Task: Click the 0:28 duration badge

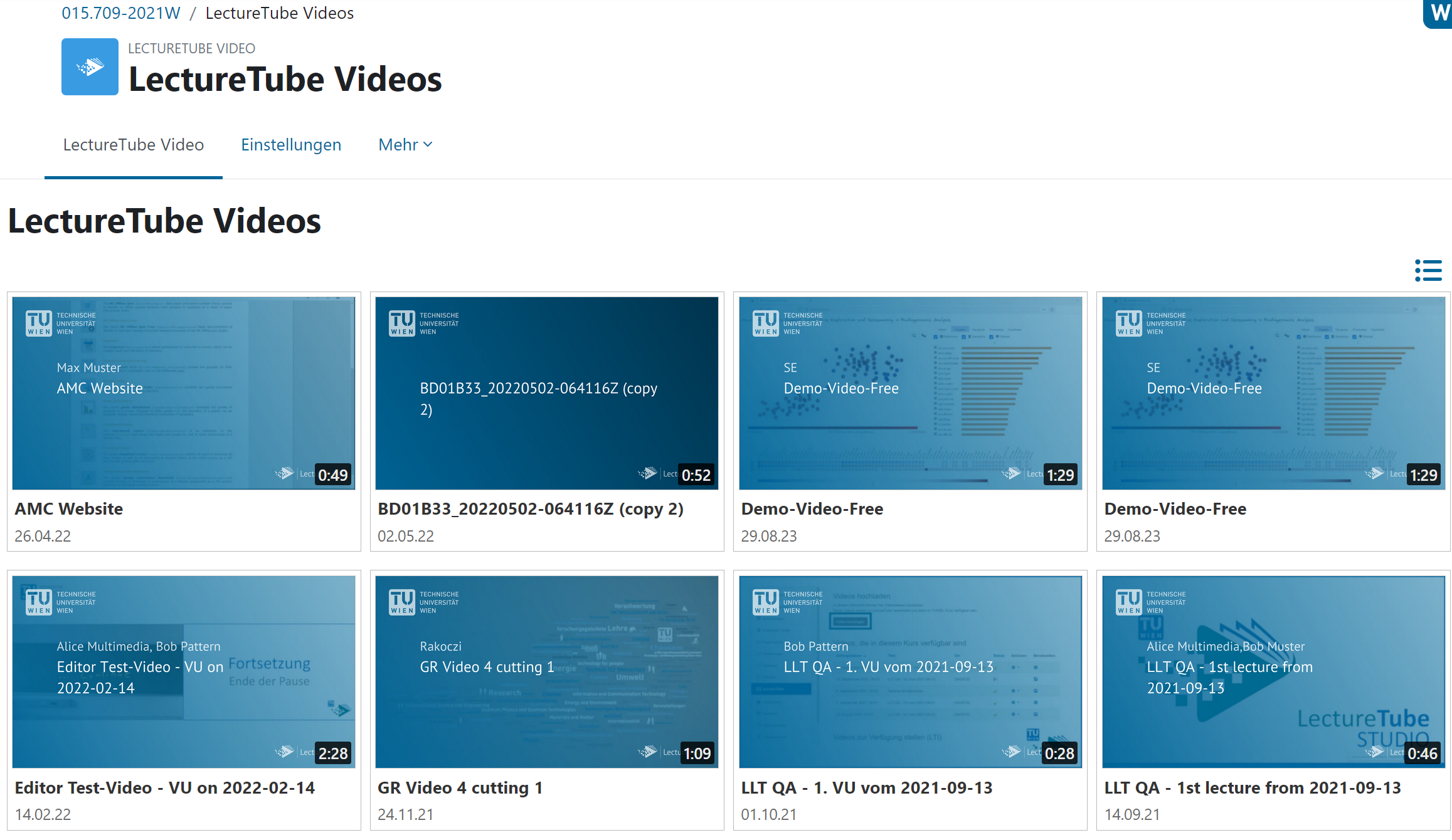Action: [x=1059, y=753]
